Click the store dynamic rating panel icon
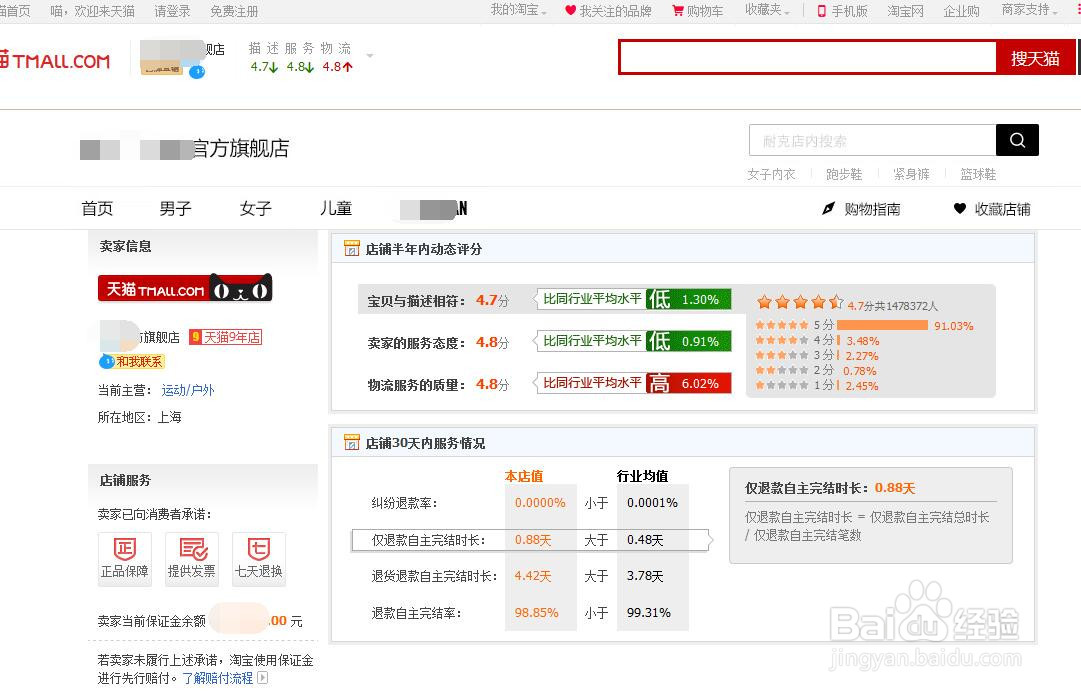 (x=352, y=248)
